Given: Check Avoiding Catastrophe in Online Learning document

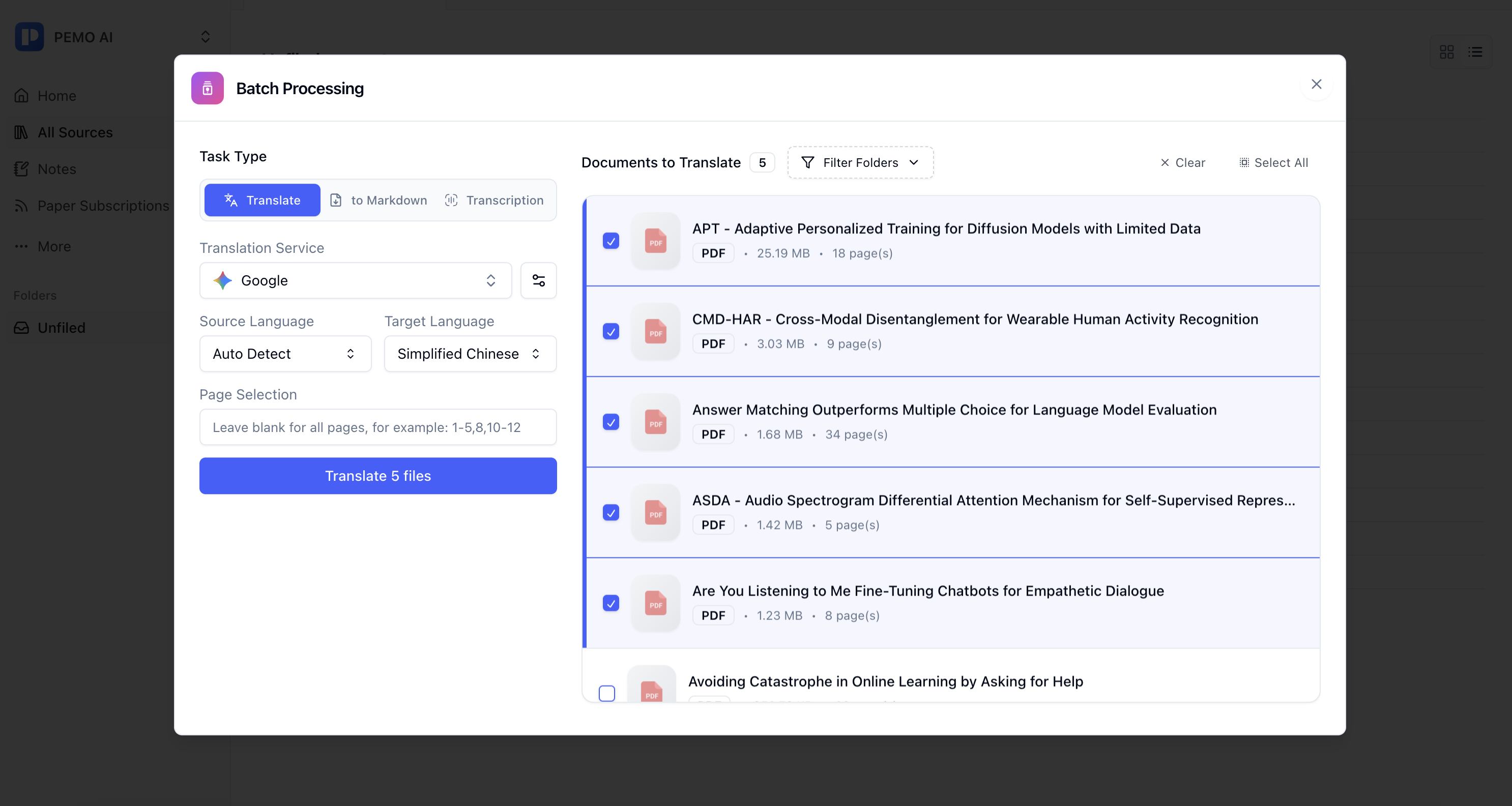Looking at the screenshot, I should (x=607, y=693).
